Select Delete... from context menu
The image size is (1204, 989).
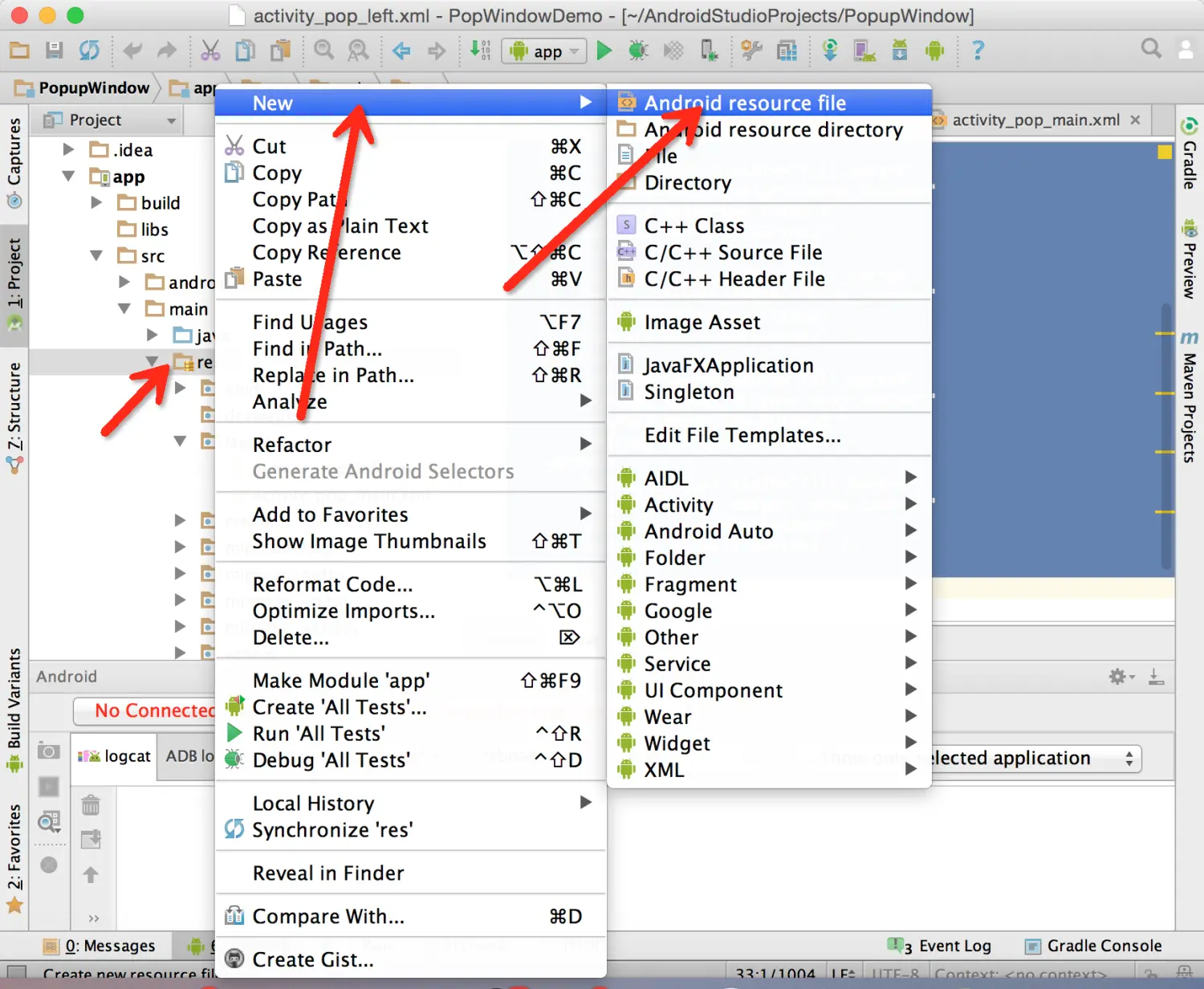pos(410,637)
